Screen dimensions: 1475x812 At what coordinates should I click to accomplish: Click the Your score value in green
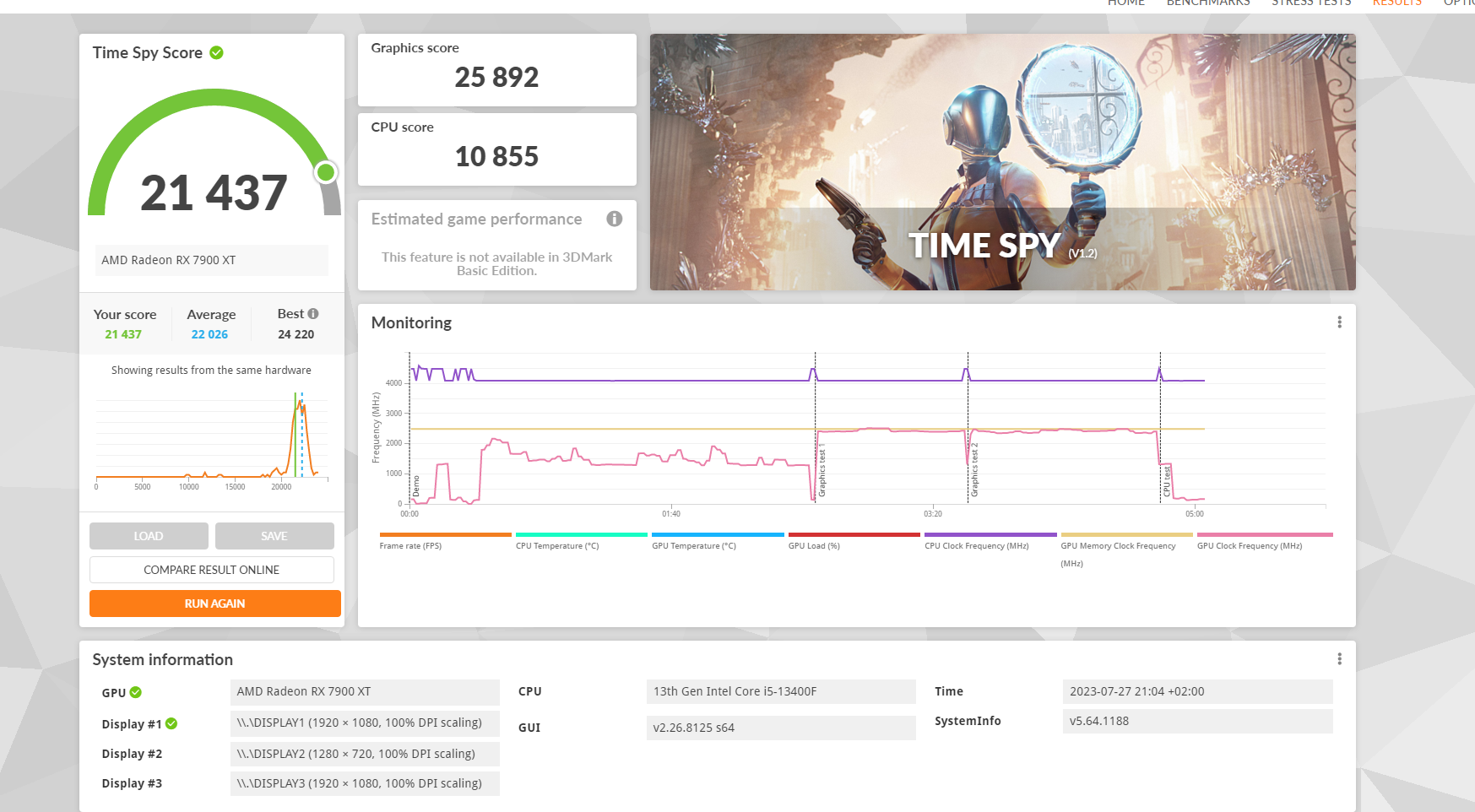pyautogui.click(x=123, y=334)
